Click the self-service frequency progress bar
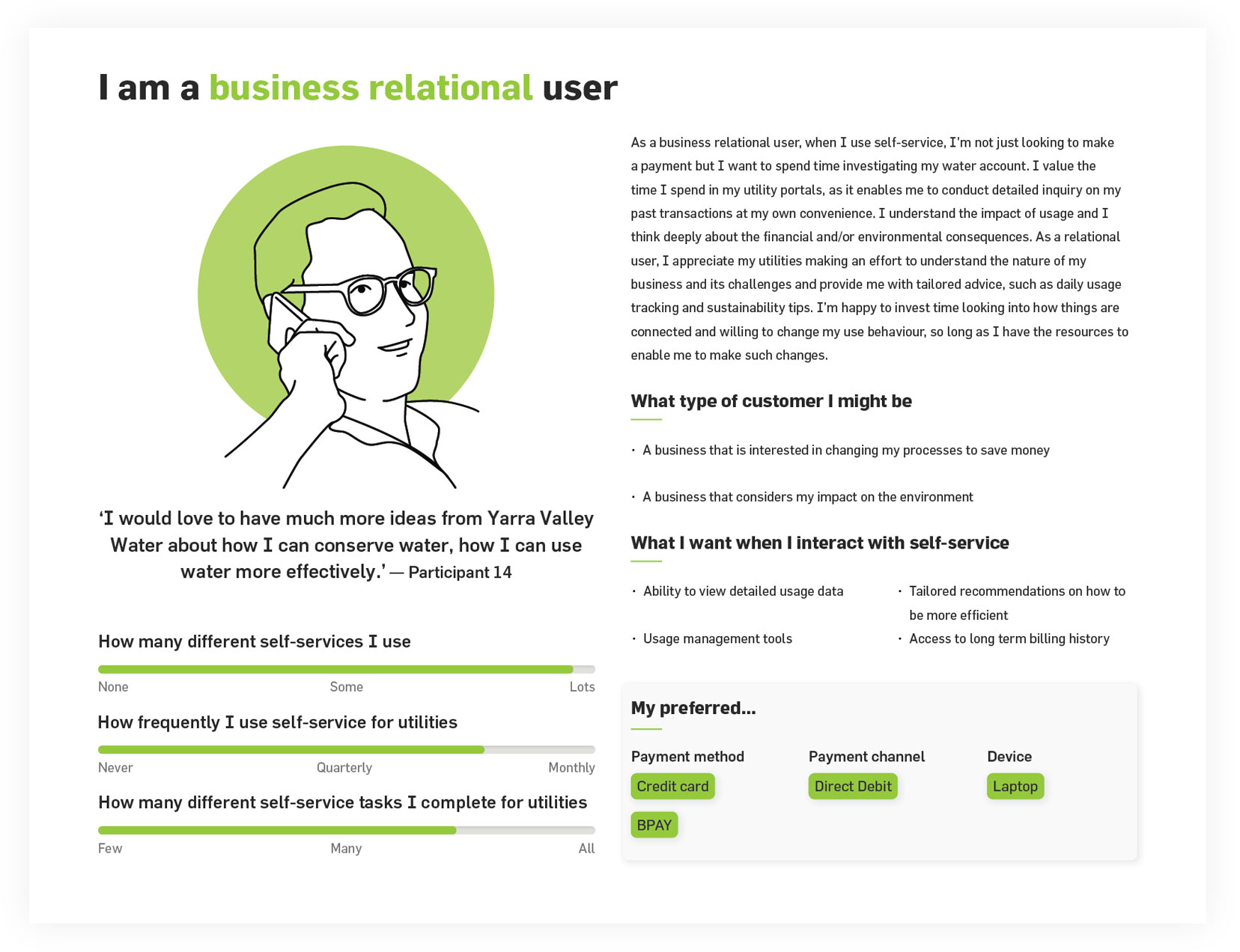The image size is (1240, 952). pyautogui.click(x=346, y=750)
